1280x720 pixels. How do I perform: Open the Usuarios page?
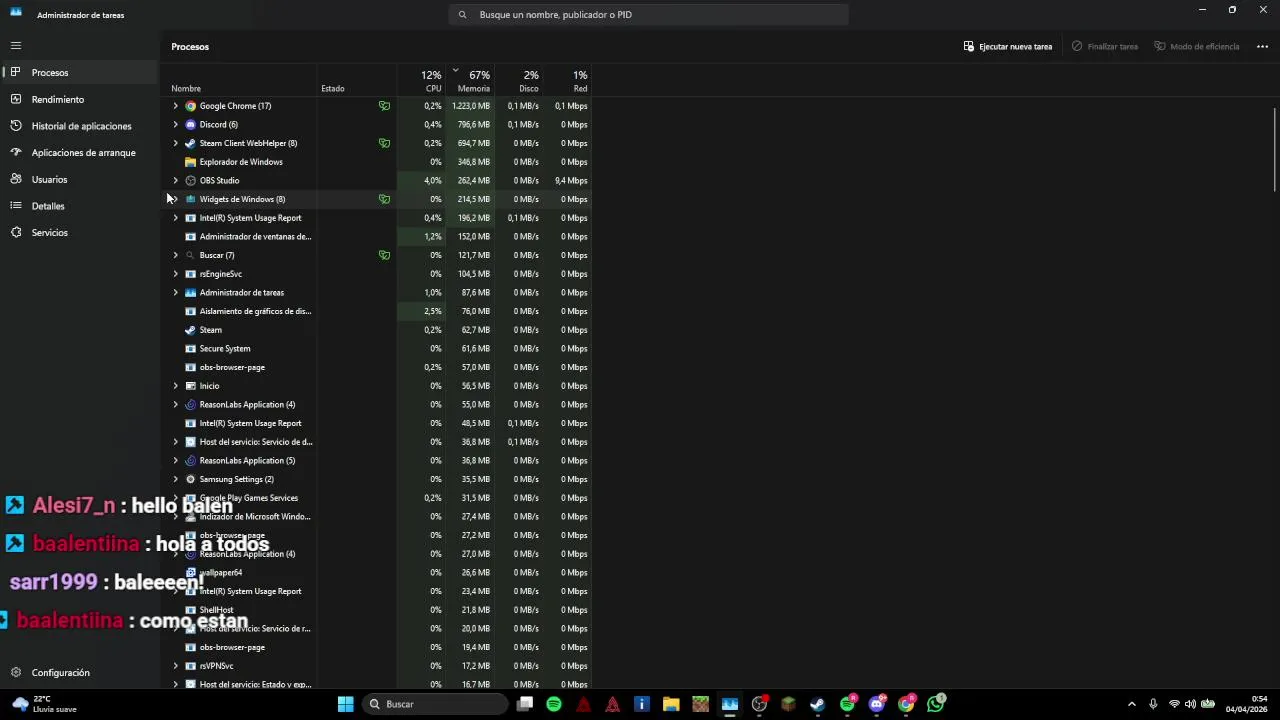79,180
